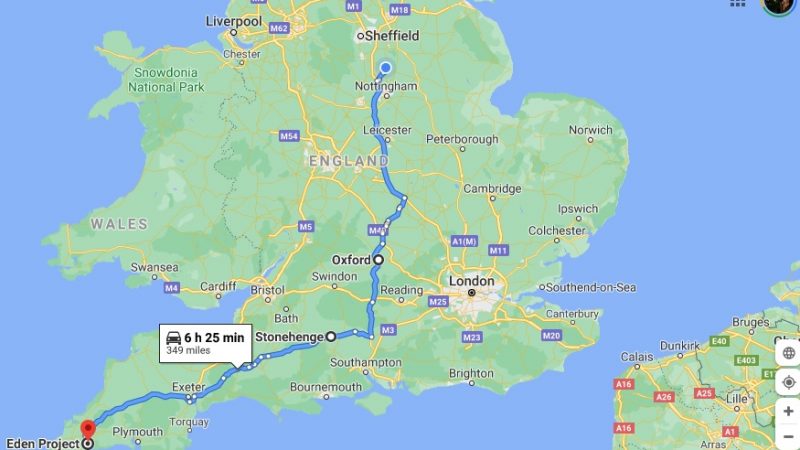The width and height of the screenshot is (800, 450).
Task: Open the globe view button
Action: click(x=788, y=353)
